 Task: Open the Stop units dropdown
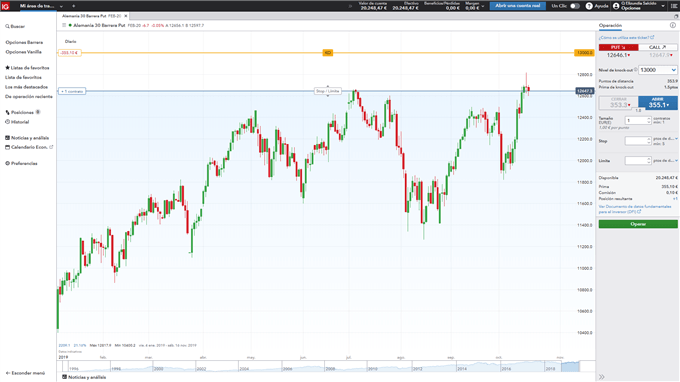tap(665, 139)
